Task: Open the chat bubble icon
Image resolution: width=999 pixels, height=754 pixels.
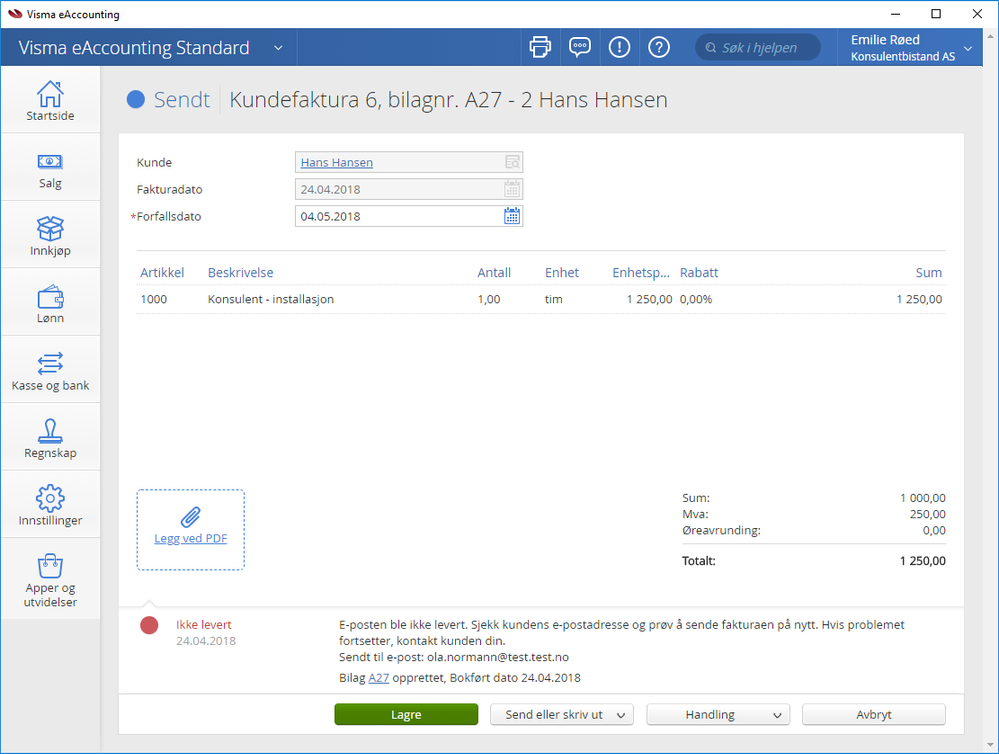Action: tap(579, 47)
